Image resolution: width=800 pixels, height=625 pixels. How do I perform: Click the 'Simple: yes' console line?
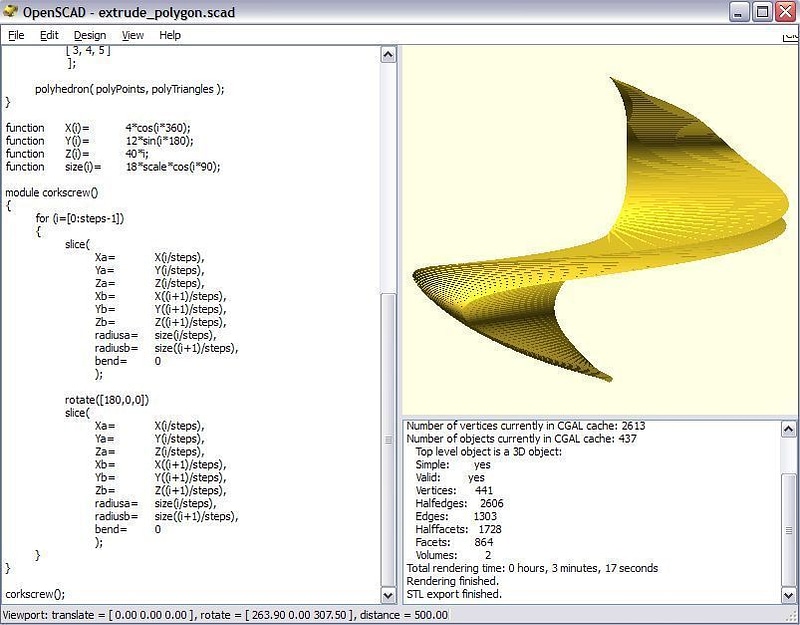point(453,465)
